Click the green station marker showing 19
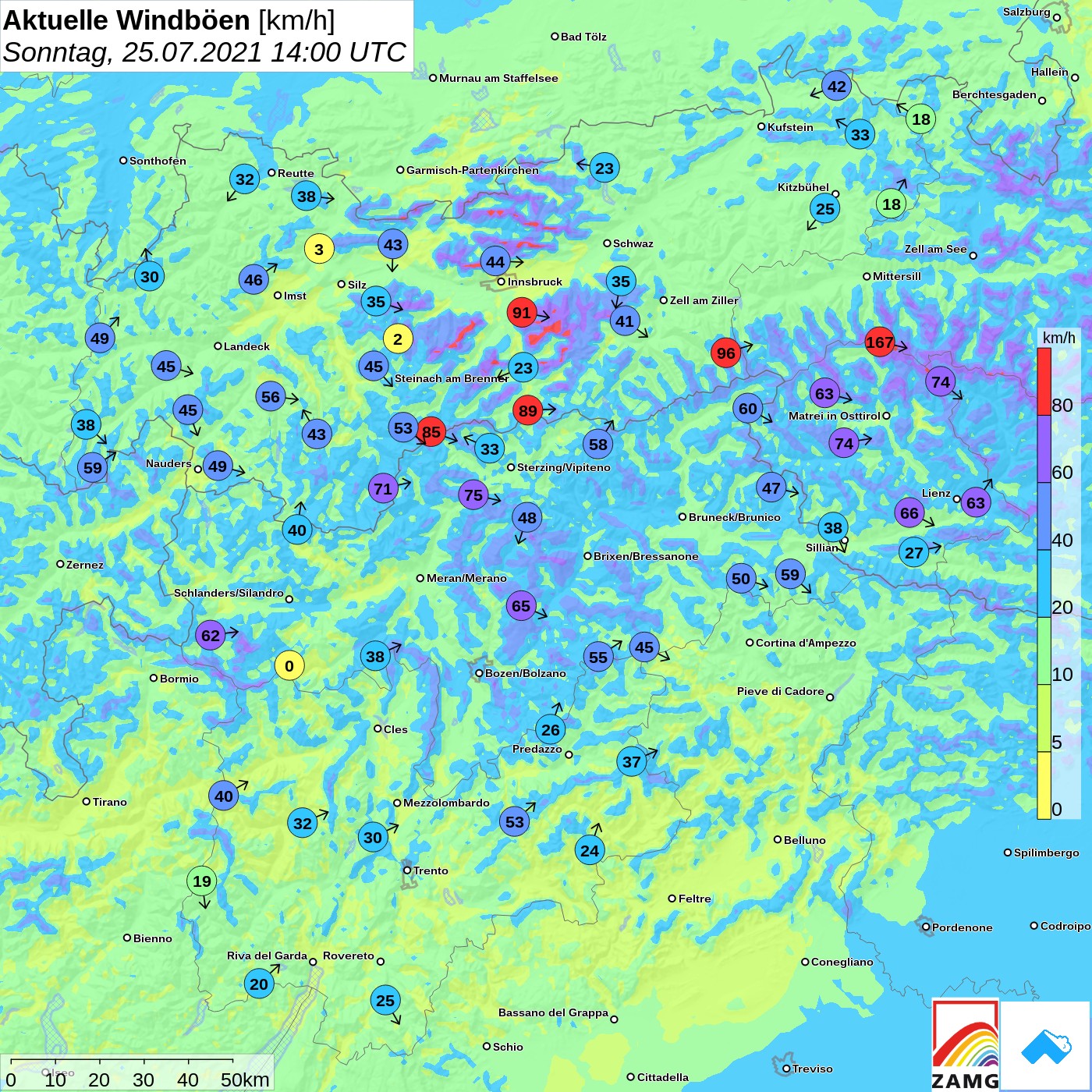The height and width of the screenshot is (1092, 1092). (202, 881)
